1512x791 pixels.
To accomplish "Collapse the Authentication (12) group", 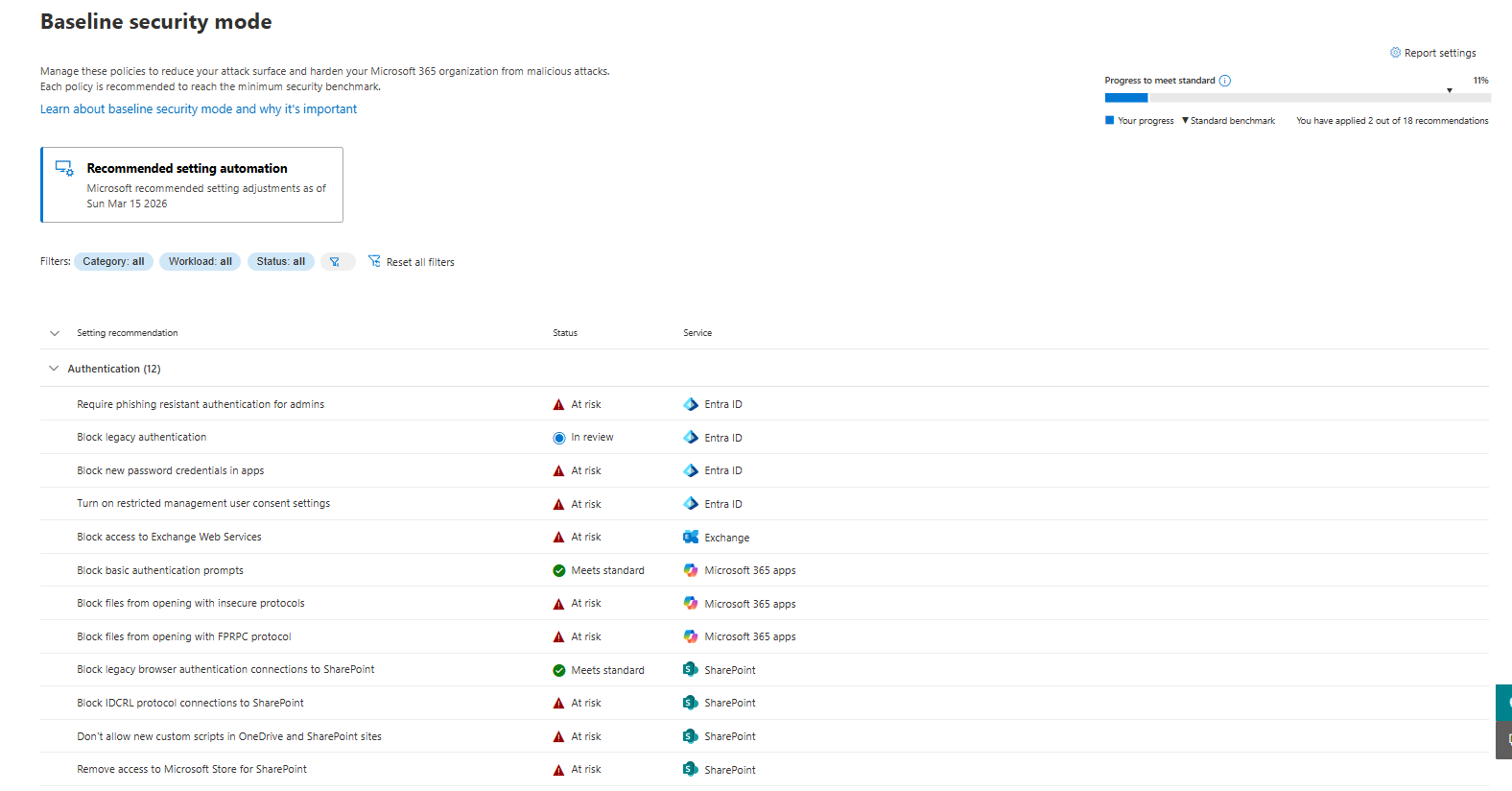I will [54, 369].
